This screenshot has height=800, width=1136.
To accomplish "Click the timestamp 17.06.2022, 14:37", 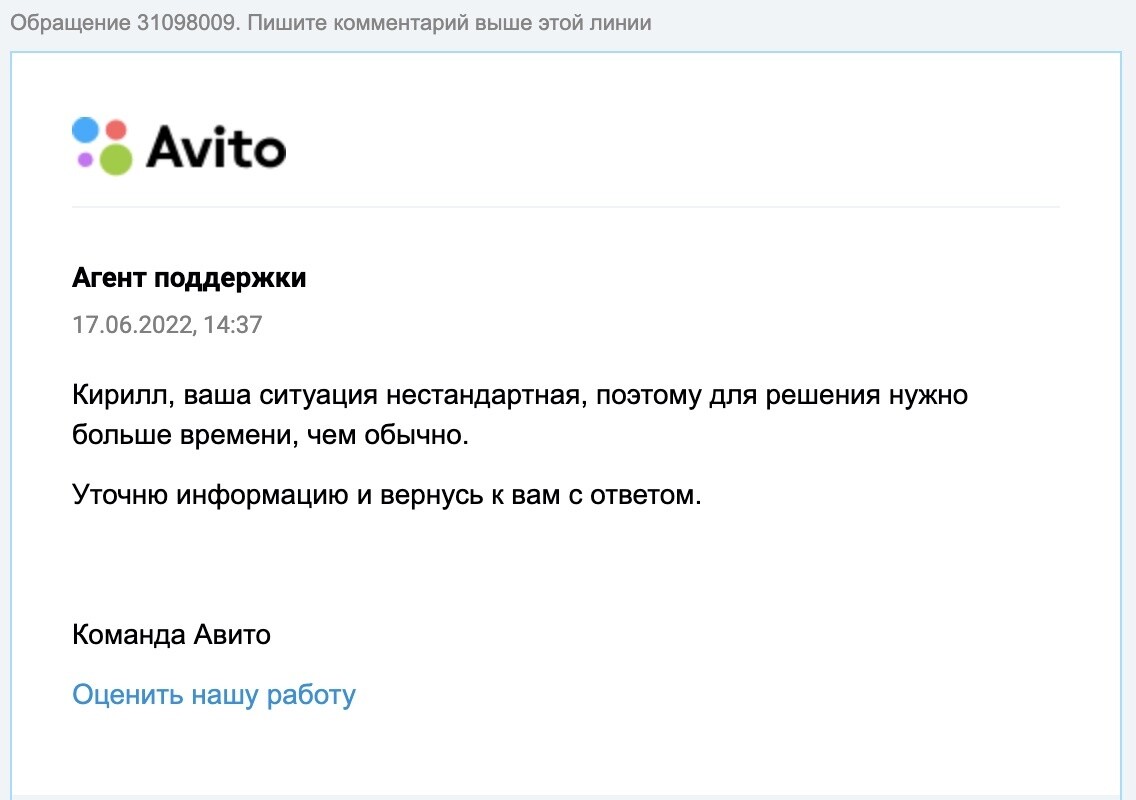I will point(167,325).
